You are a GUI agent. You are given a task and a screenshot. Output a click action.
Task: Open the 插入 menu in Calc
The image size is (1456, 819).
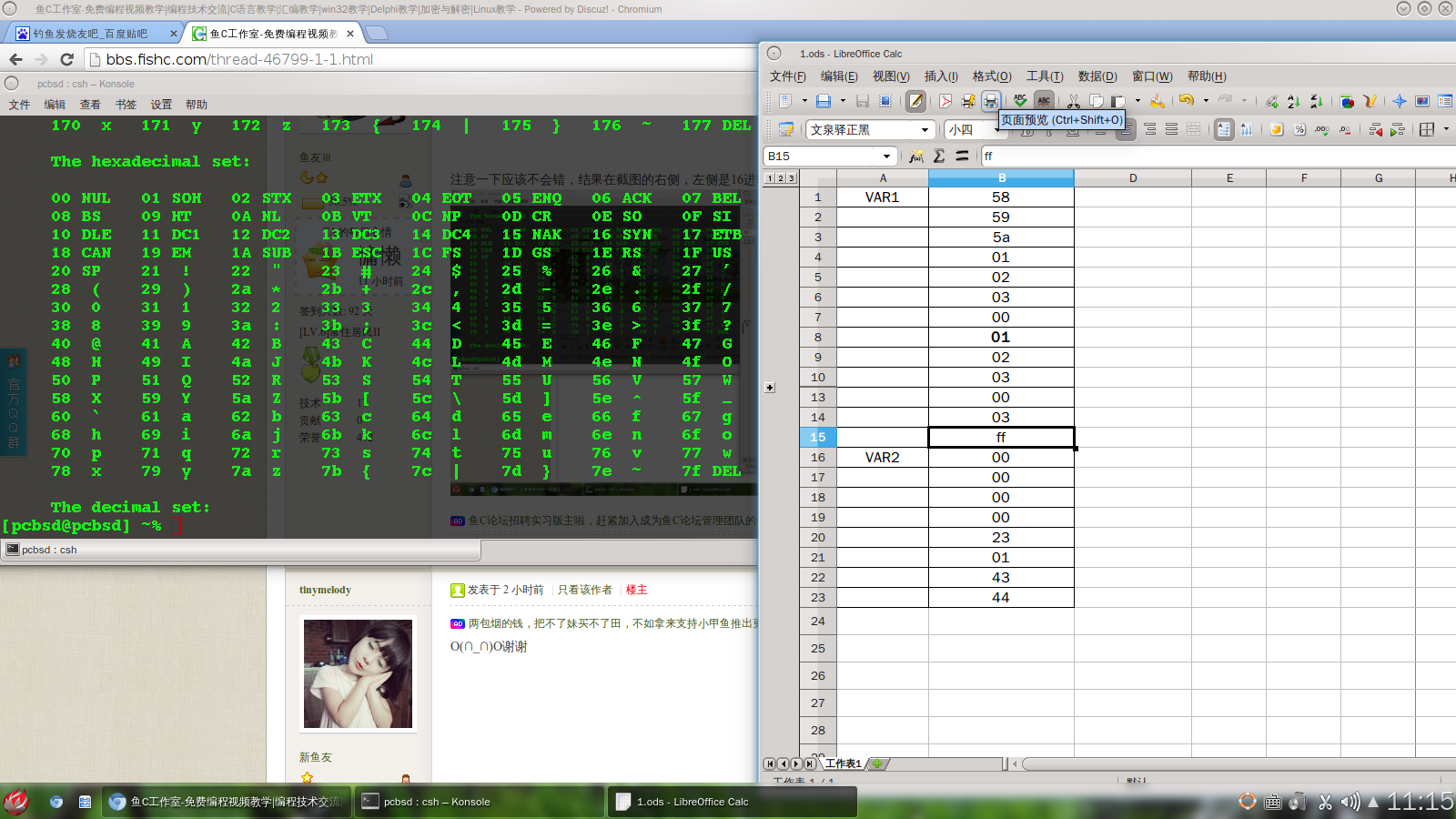(x=941, y=76)
